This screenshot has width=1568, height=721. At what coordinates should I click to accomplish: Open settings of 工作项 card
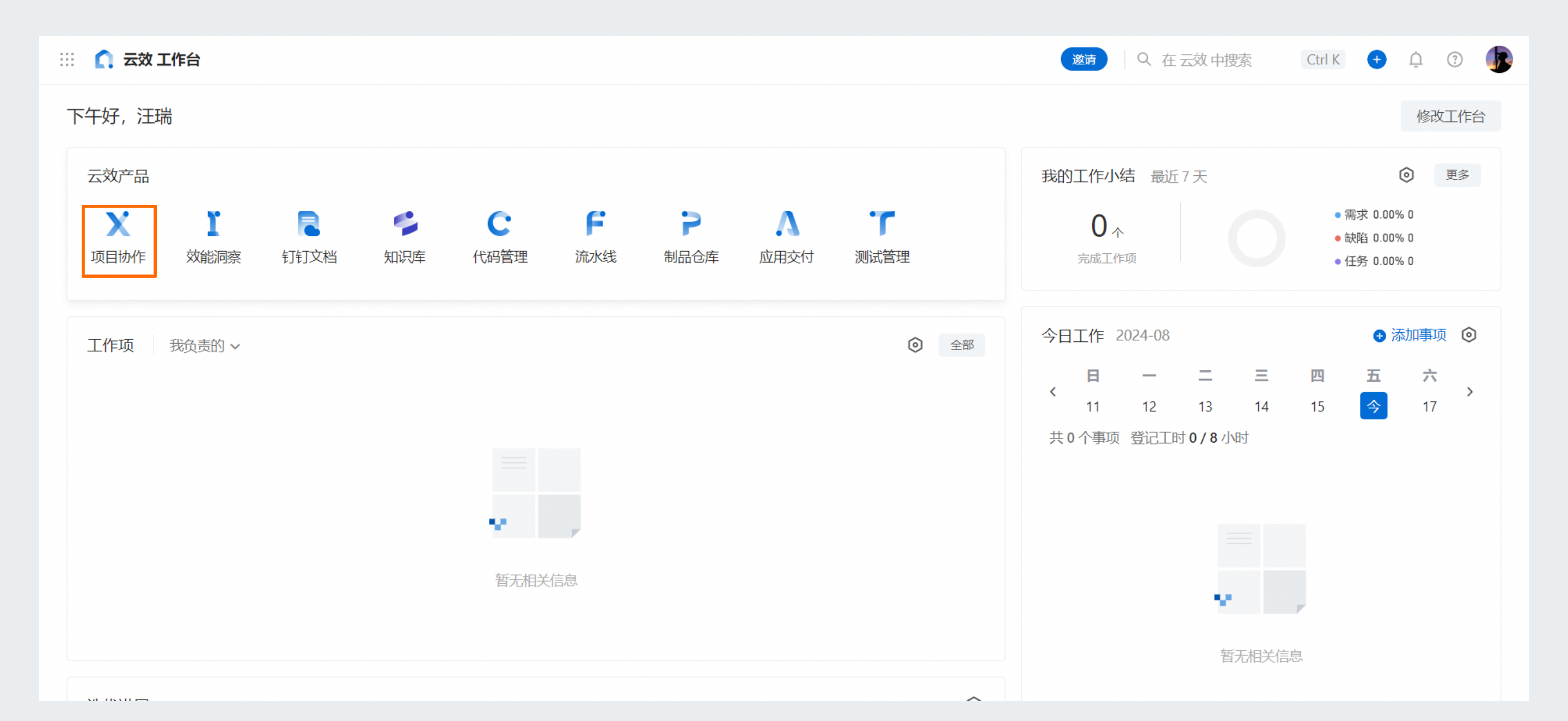point(915,345)
